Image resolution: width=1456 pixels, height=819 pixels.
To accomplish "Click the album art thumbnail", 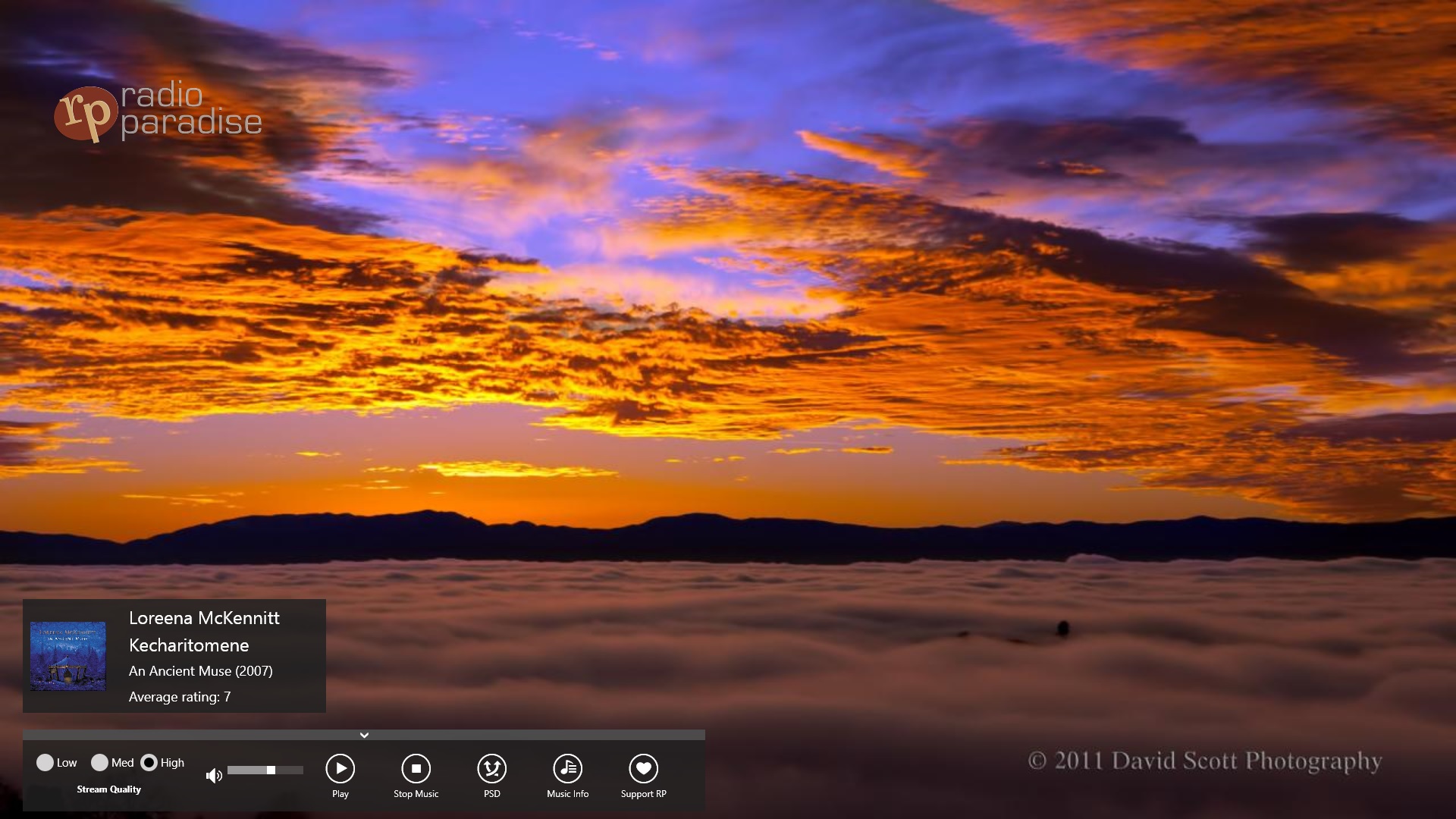I will coord(69,657).
